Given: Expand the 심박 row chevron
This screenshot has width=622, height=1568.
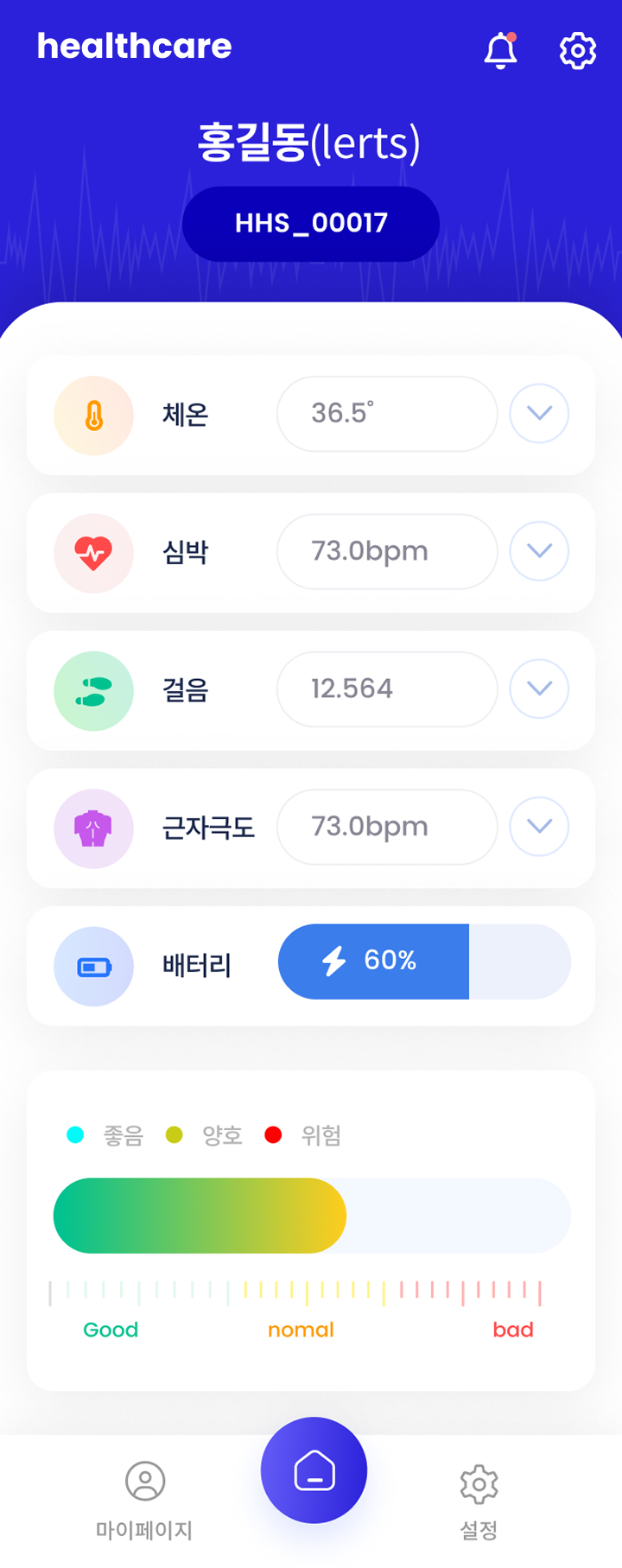Looking at the screenshot, I should tap(539, 551).
